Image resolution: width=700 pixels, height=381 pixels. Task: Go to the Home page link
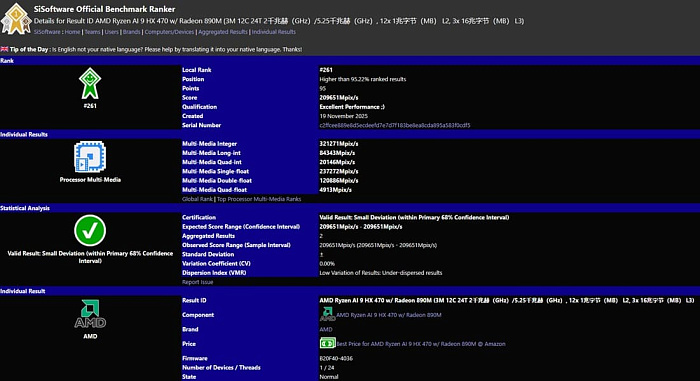click(x=72, y=32)
